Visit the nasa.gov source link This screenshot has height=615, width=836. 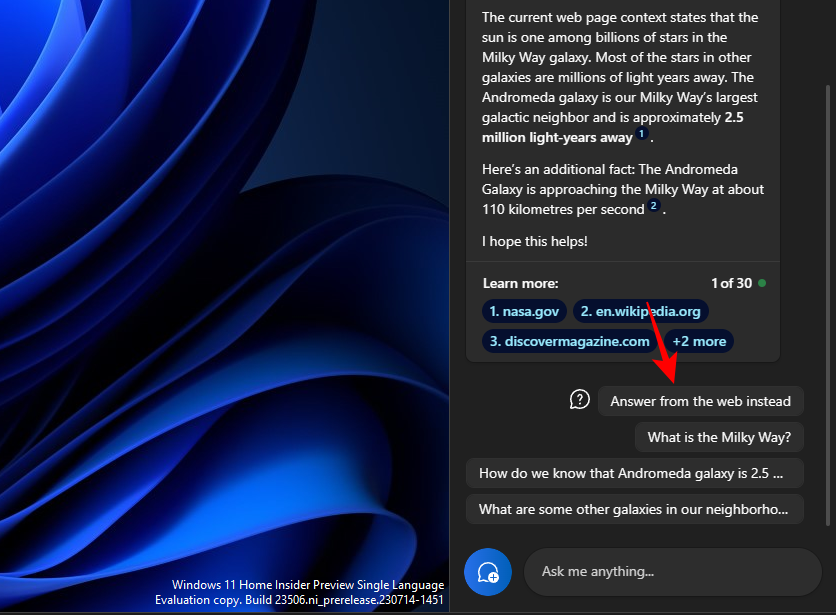pyautogui.click(x=524, y=311)
